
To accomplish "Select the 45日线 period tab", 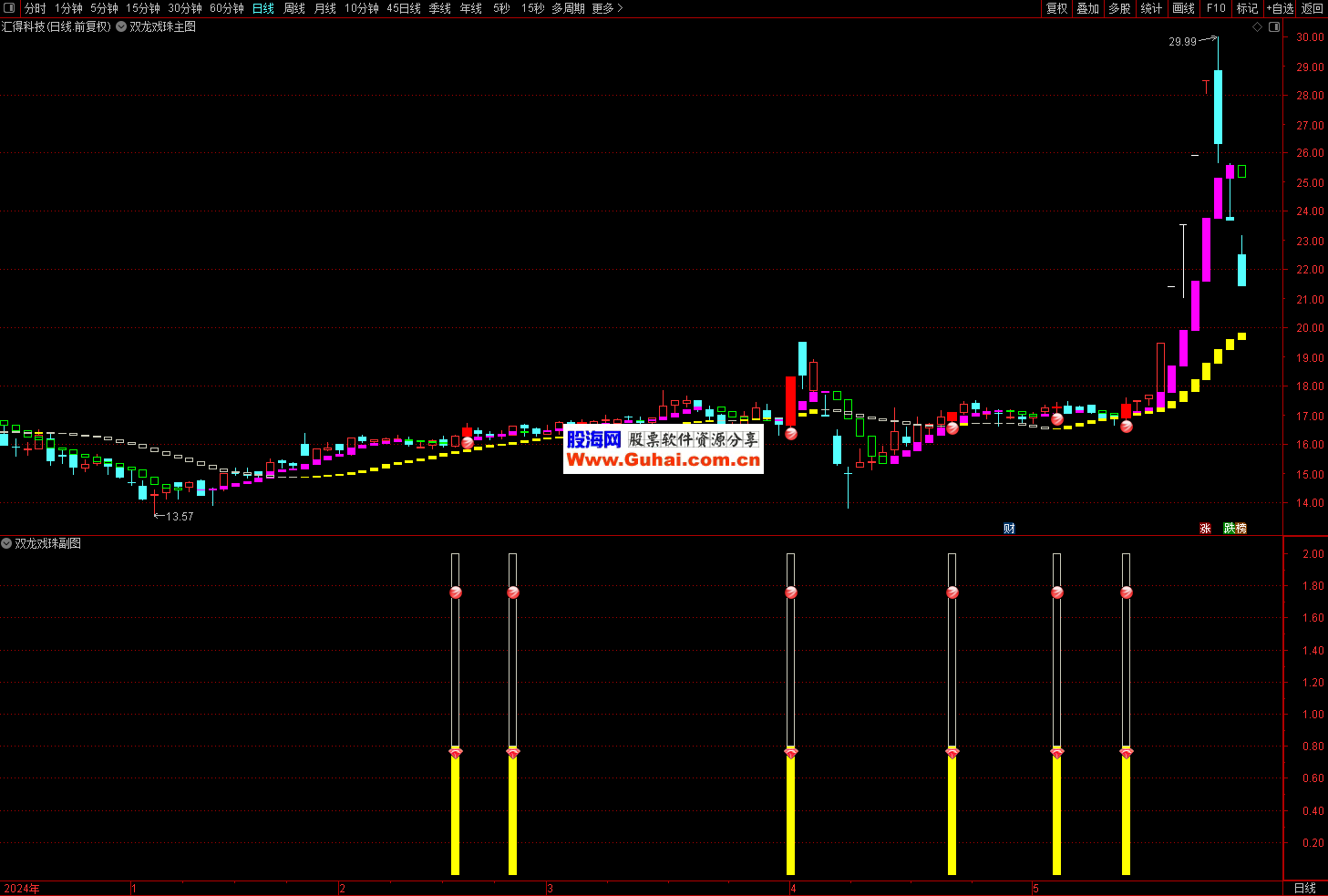I will [x=404, y=8].
